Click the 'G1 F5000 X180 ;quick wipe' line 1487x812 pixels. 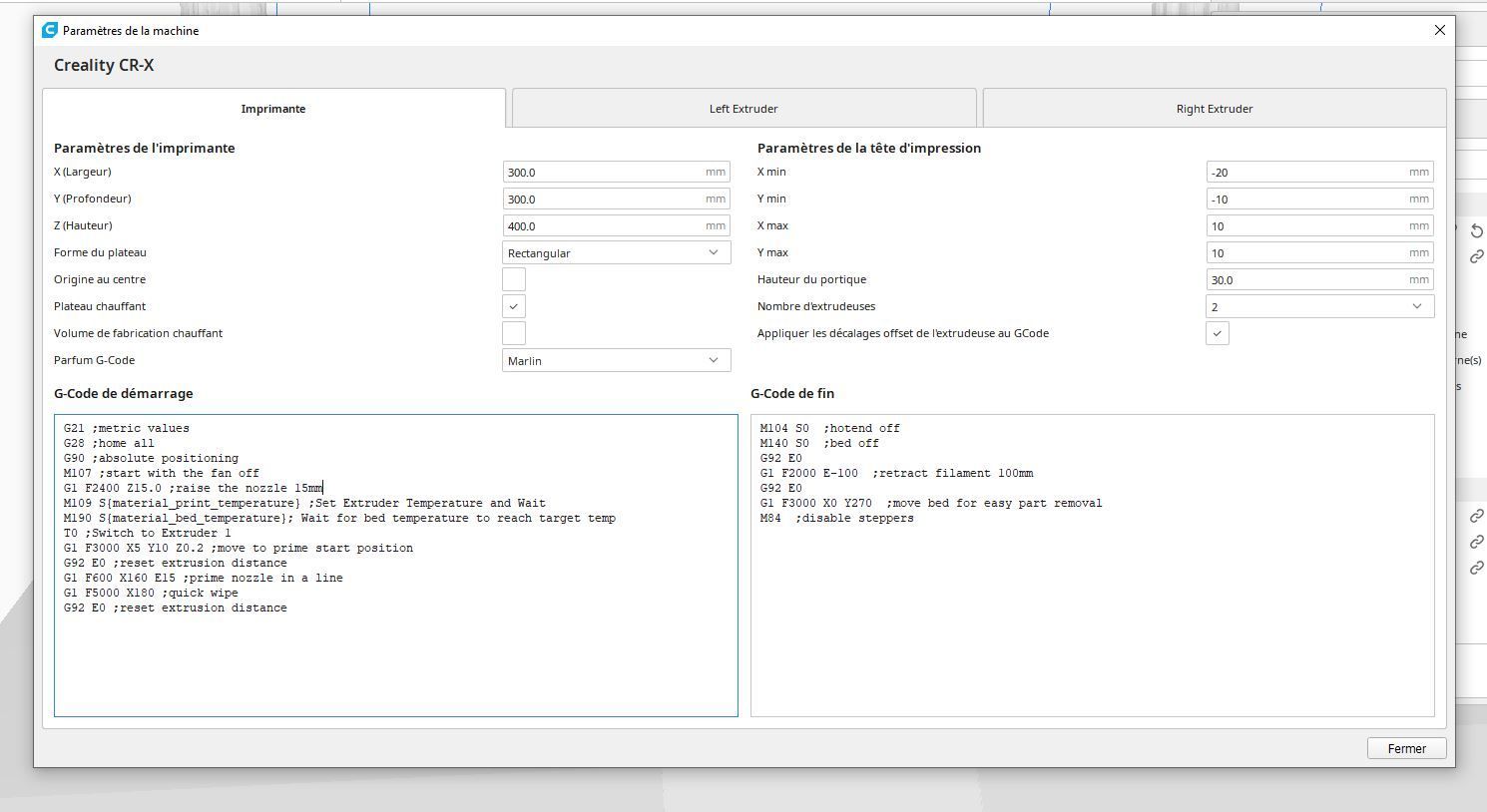tap(151, 593)
